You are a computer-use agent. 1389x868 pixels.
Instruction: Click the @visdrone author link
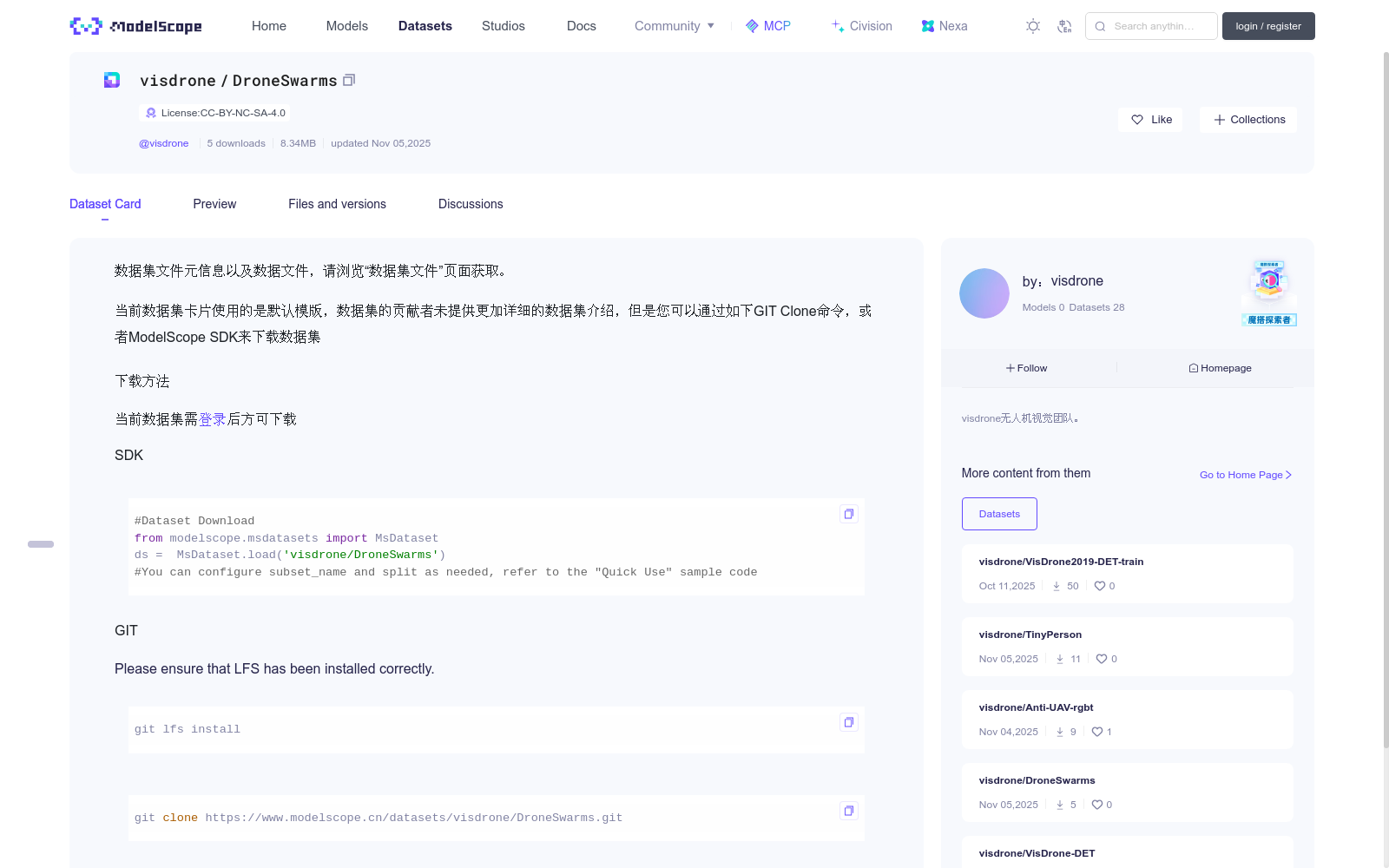click(x=164, y=143)
